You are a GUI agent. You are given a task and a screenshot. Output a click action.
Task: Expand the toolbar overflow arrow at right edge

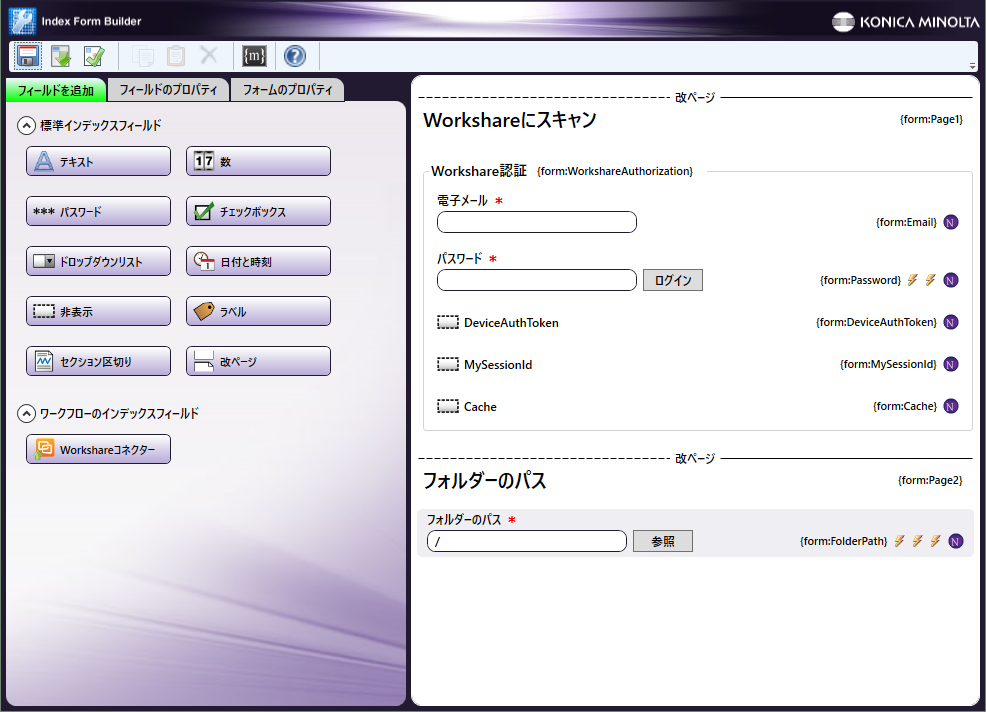972,66
